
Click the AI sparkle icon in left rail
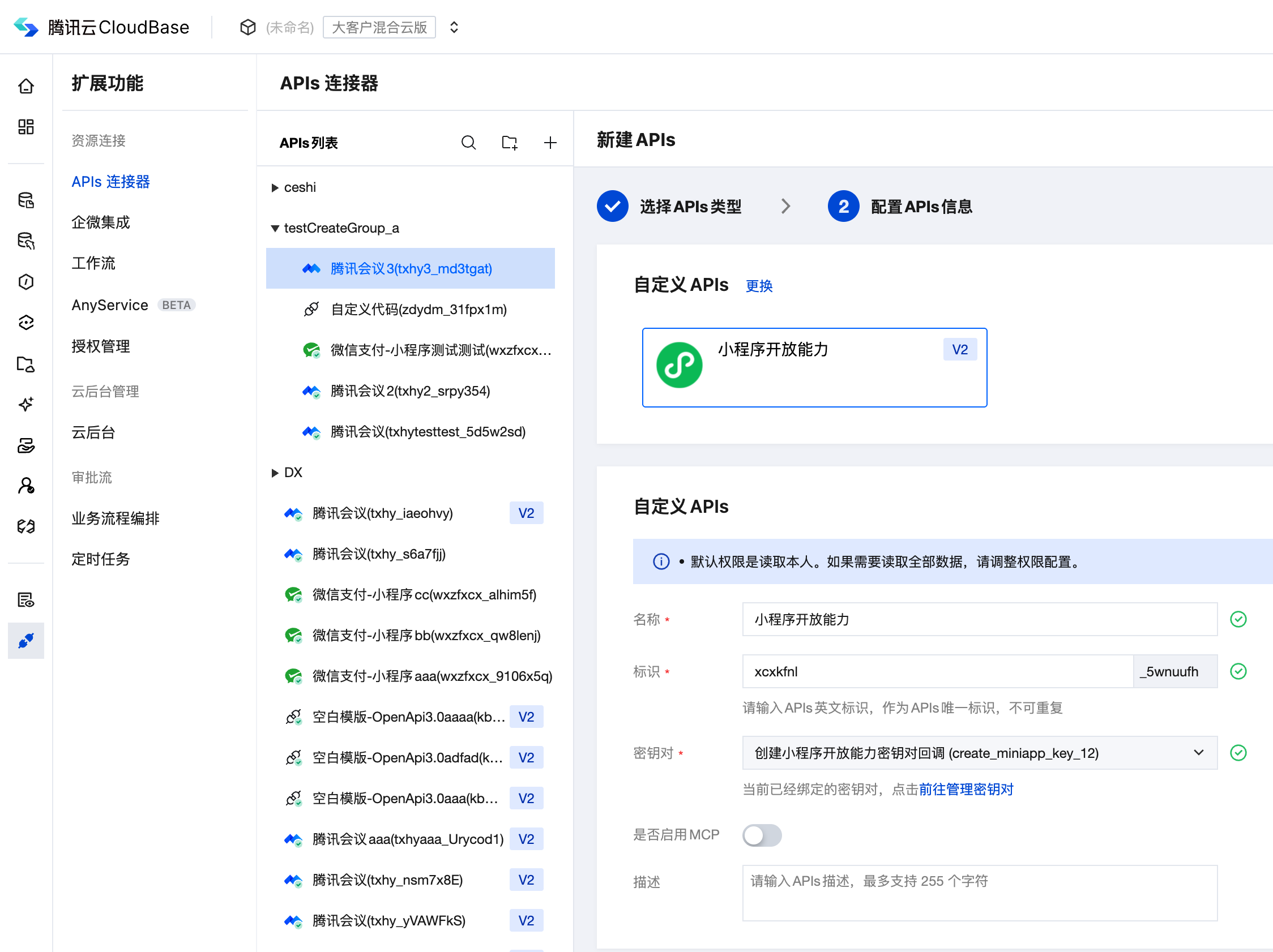tap(26, 404)
